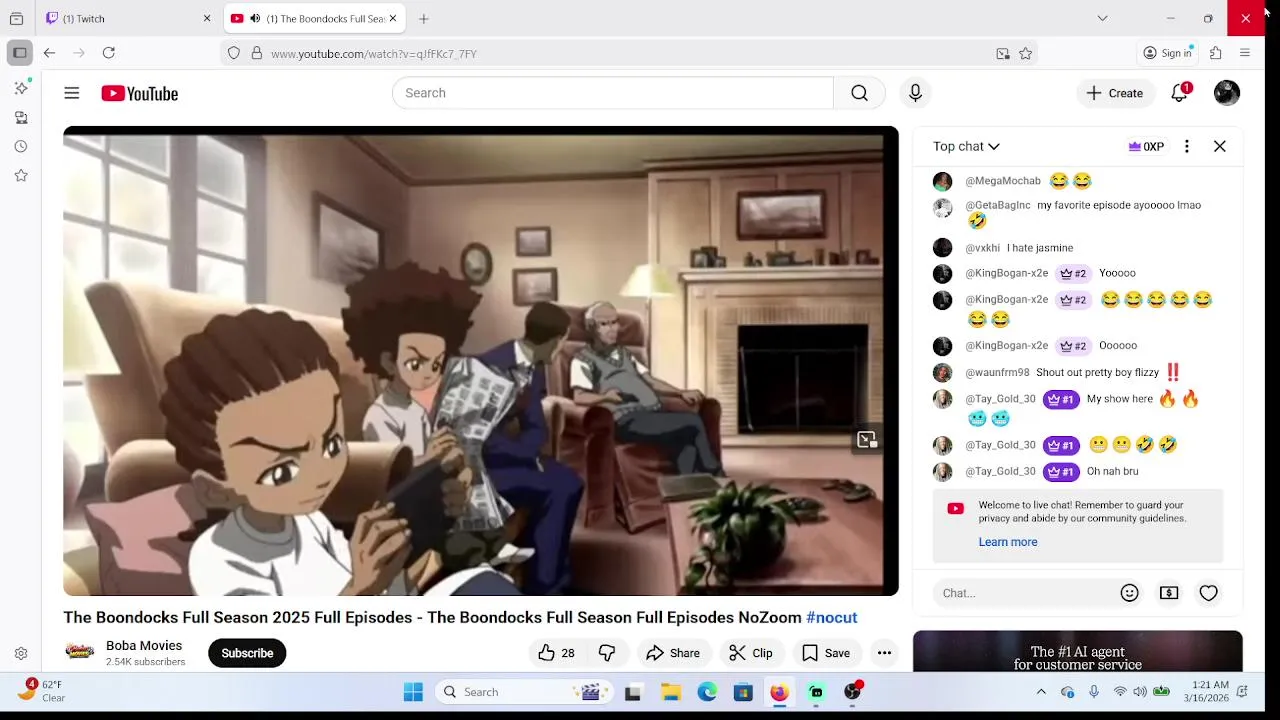Click the Create button
The width and height of the screenshot is (1280, 720).
pos(1114,93)
